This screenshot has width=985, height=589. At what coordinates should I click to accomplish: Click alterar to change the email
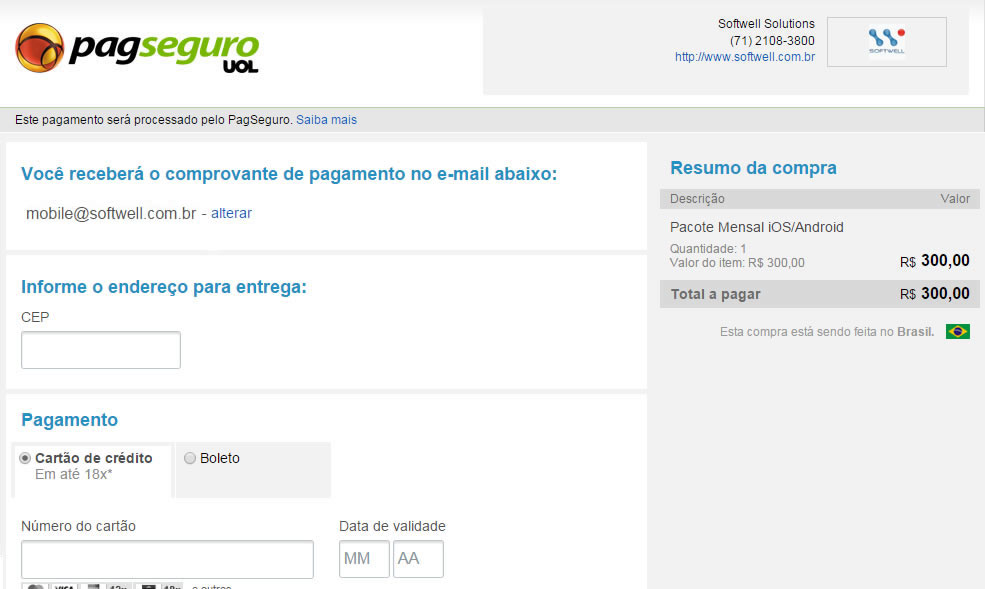click(231, 213)
